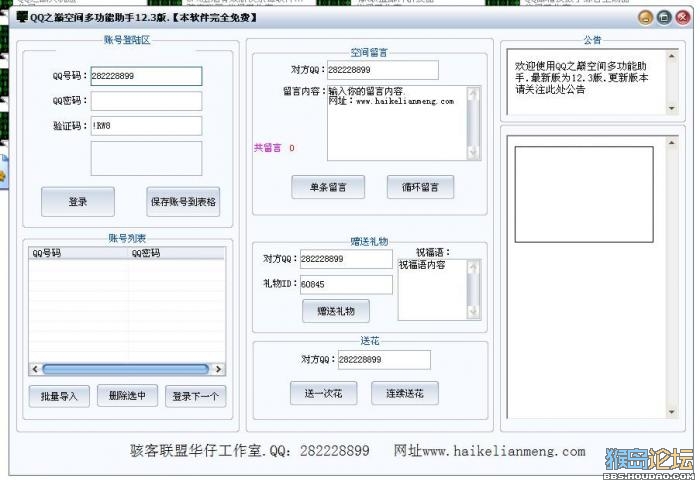
Task: Focus the 礼物ID input field
Action: click(346, 284)
